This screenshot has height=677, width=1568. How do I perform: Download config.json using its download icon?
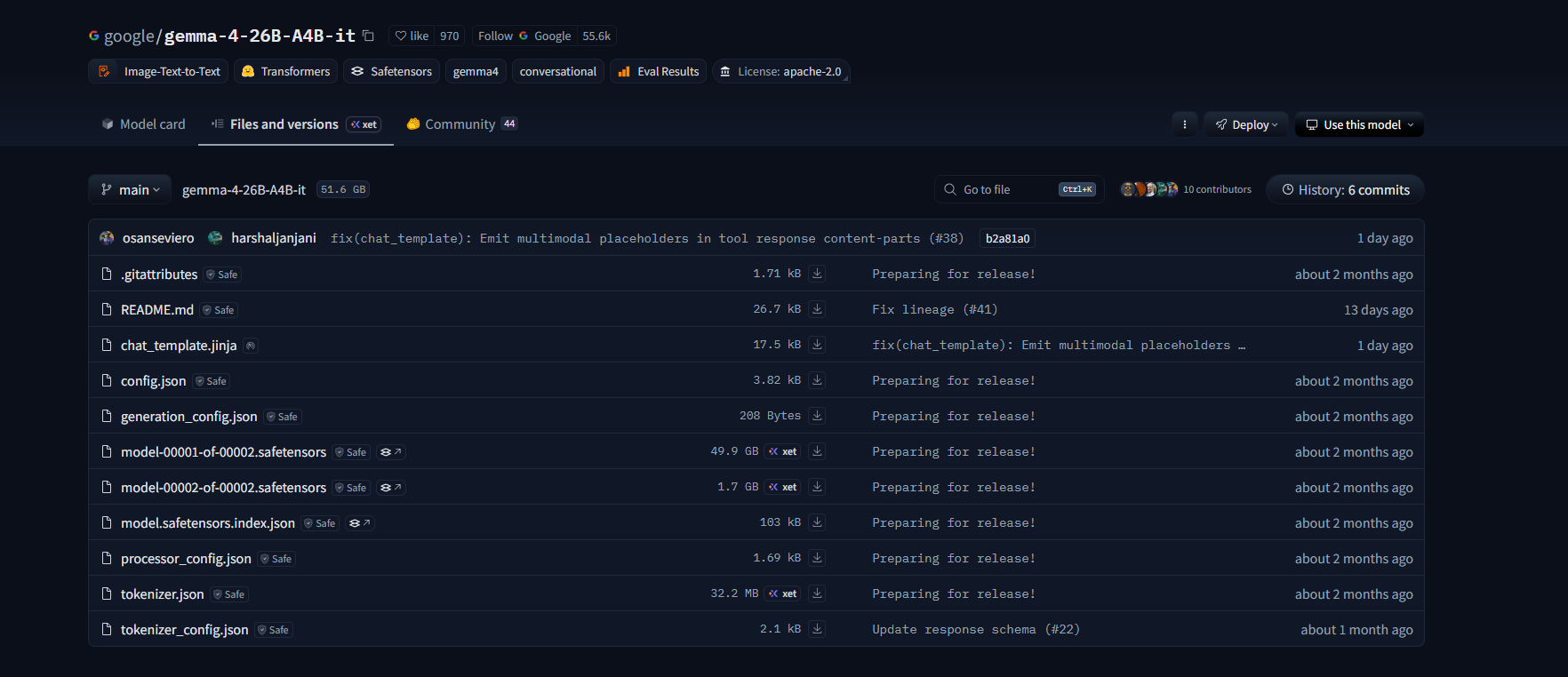pyautogui.click(x=817, y=380)
